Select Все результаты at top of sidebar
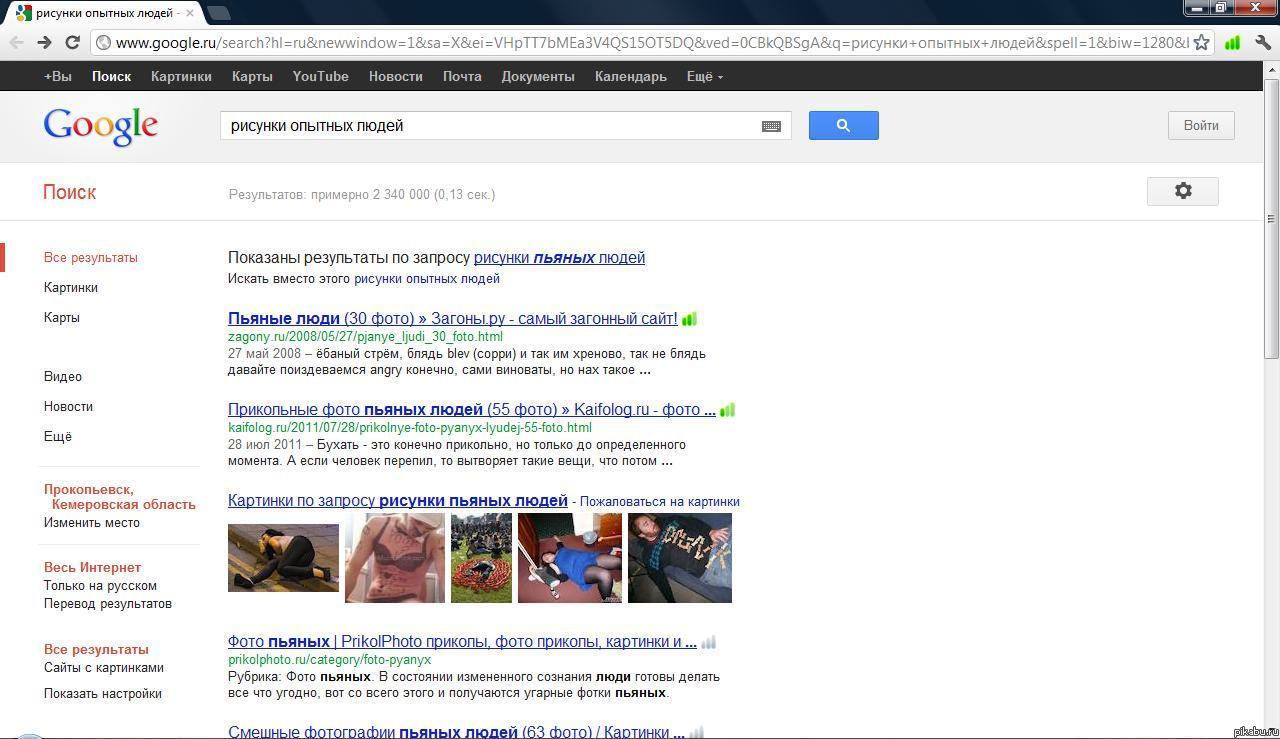The width and height of the screenshot is (1280, 739). 91,257
